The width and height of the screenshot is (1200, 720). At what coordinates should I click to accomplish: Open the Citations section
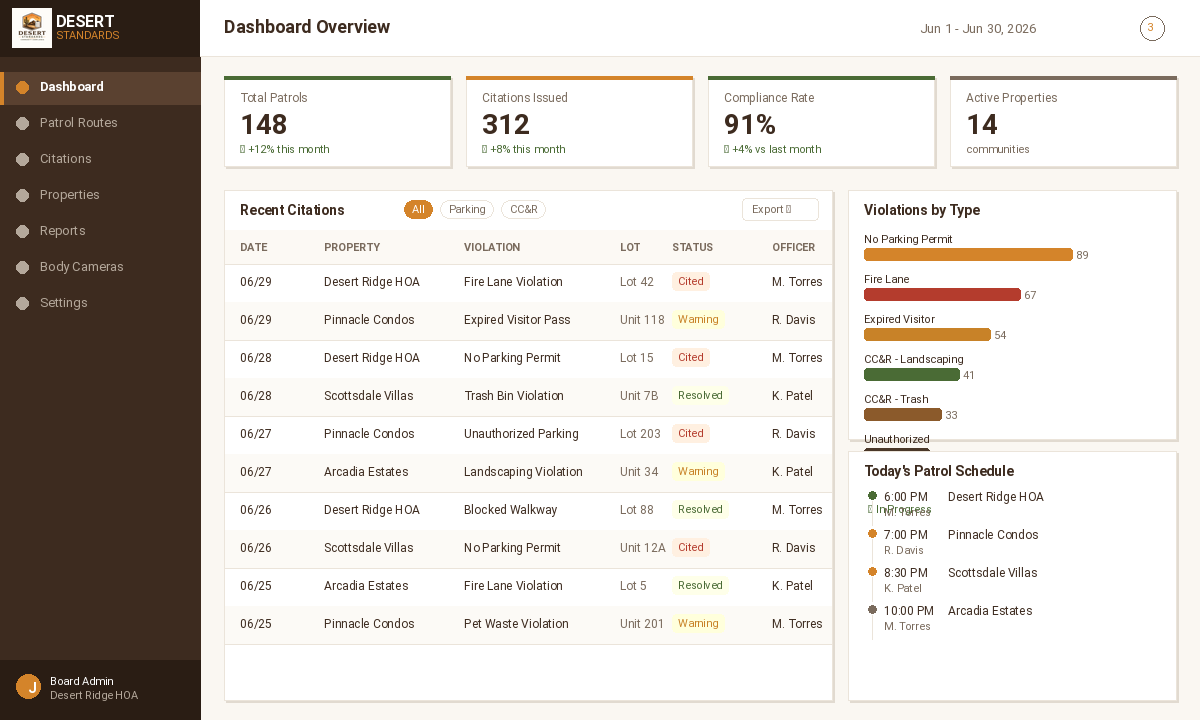[100, 159]
